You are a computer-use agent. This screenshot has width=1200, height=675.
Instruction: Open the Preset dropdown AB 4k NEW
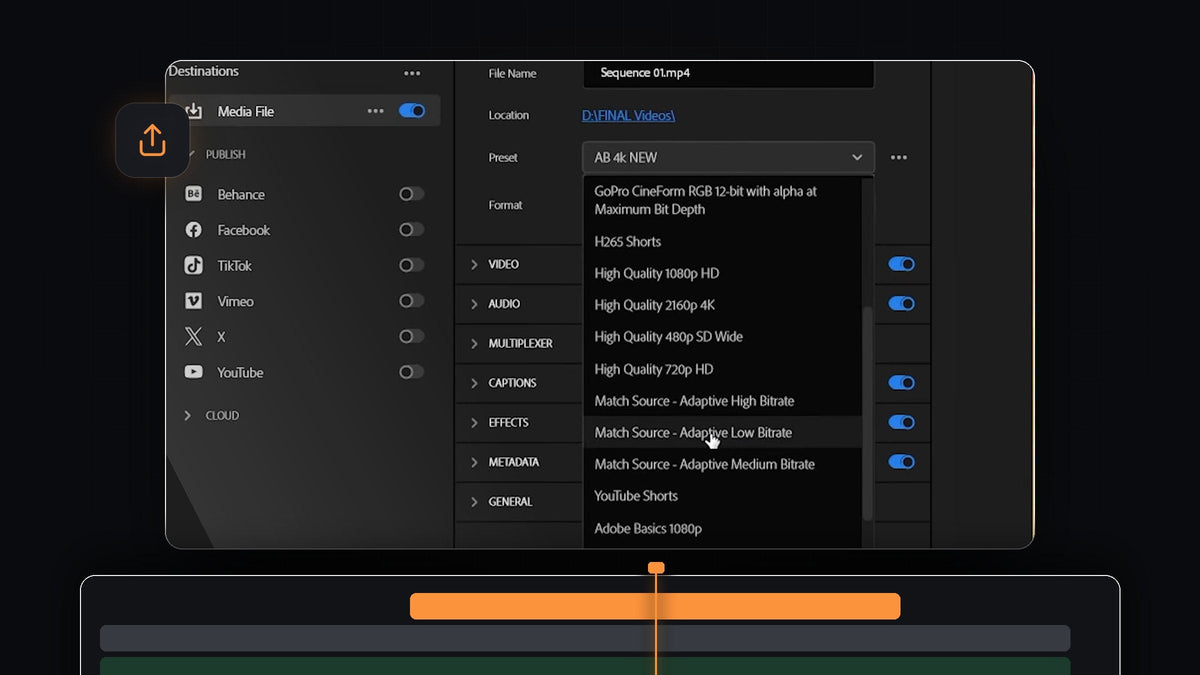728,157
